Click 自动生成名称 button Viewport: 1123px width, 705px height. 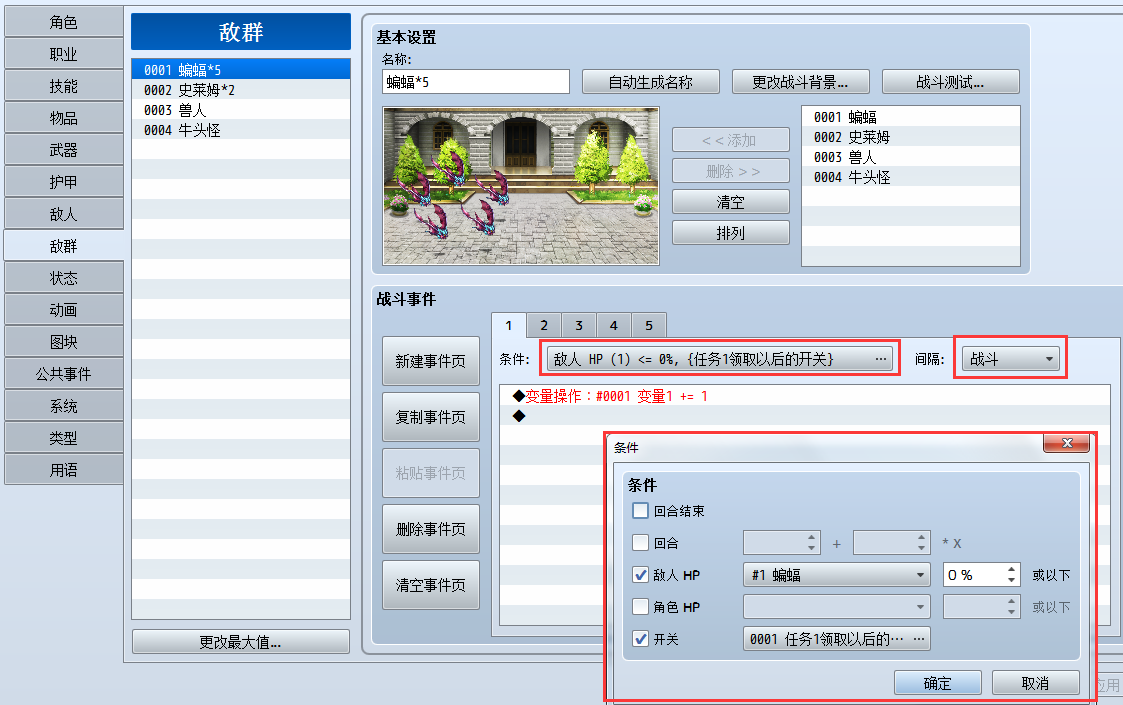tap(650, 82)
